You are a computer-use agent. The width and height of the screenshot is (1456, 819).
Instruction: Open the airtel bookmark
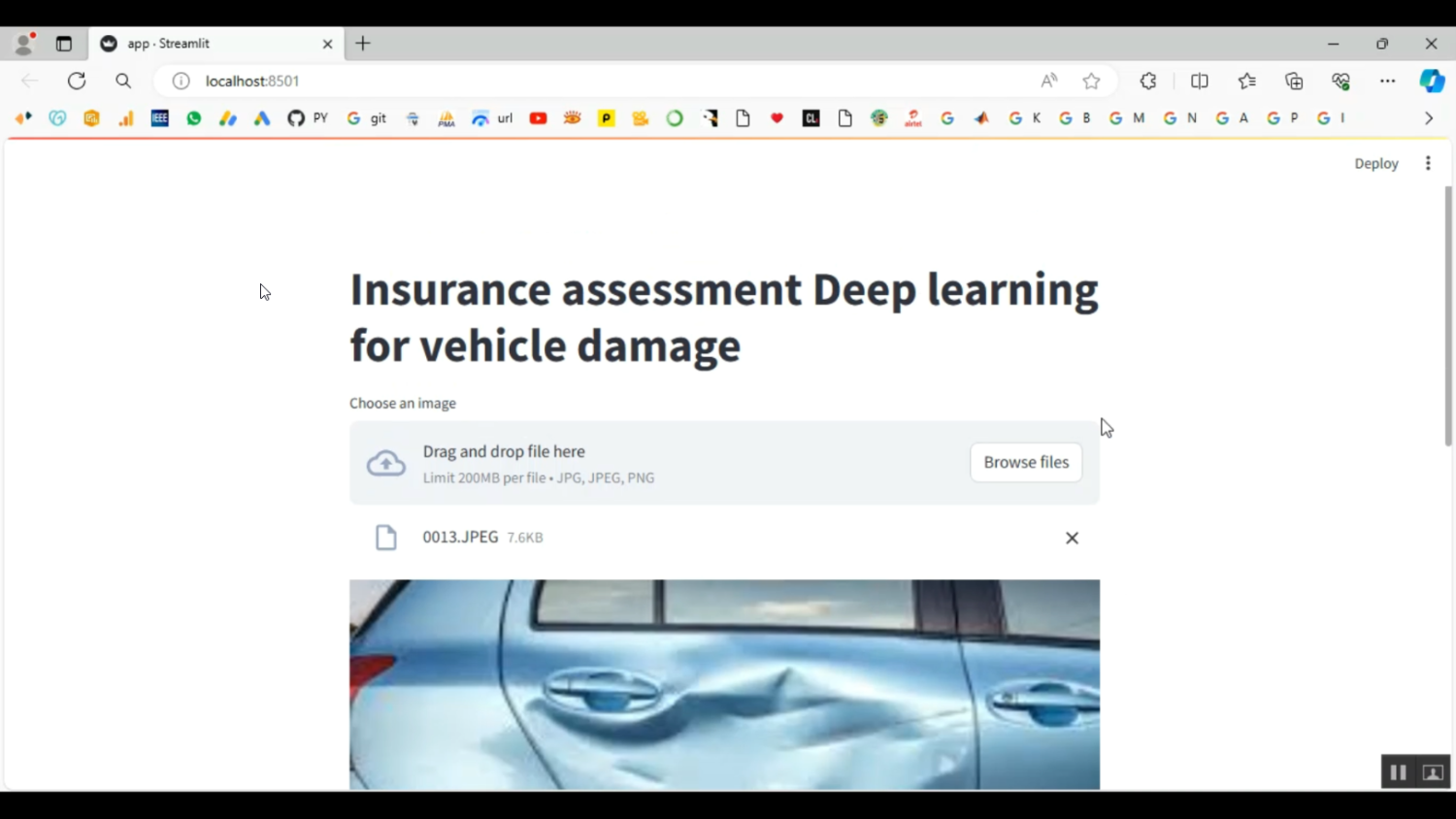click(913, 118)
